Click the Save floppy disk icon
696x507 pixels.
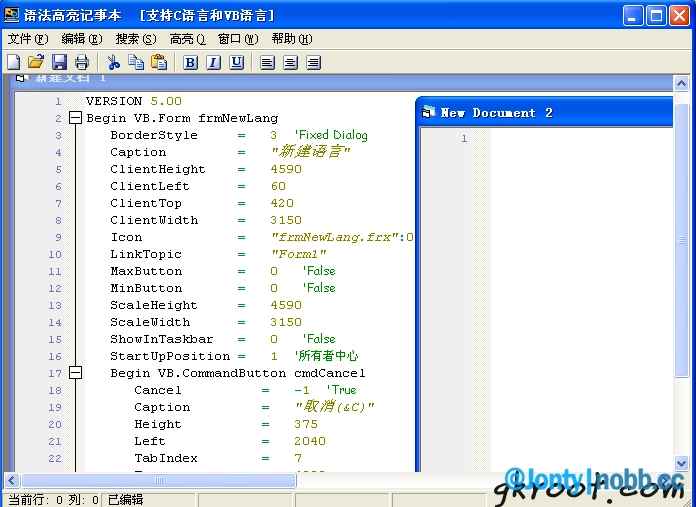(x=59, y=62)
